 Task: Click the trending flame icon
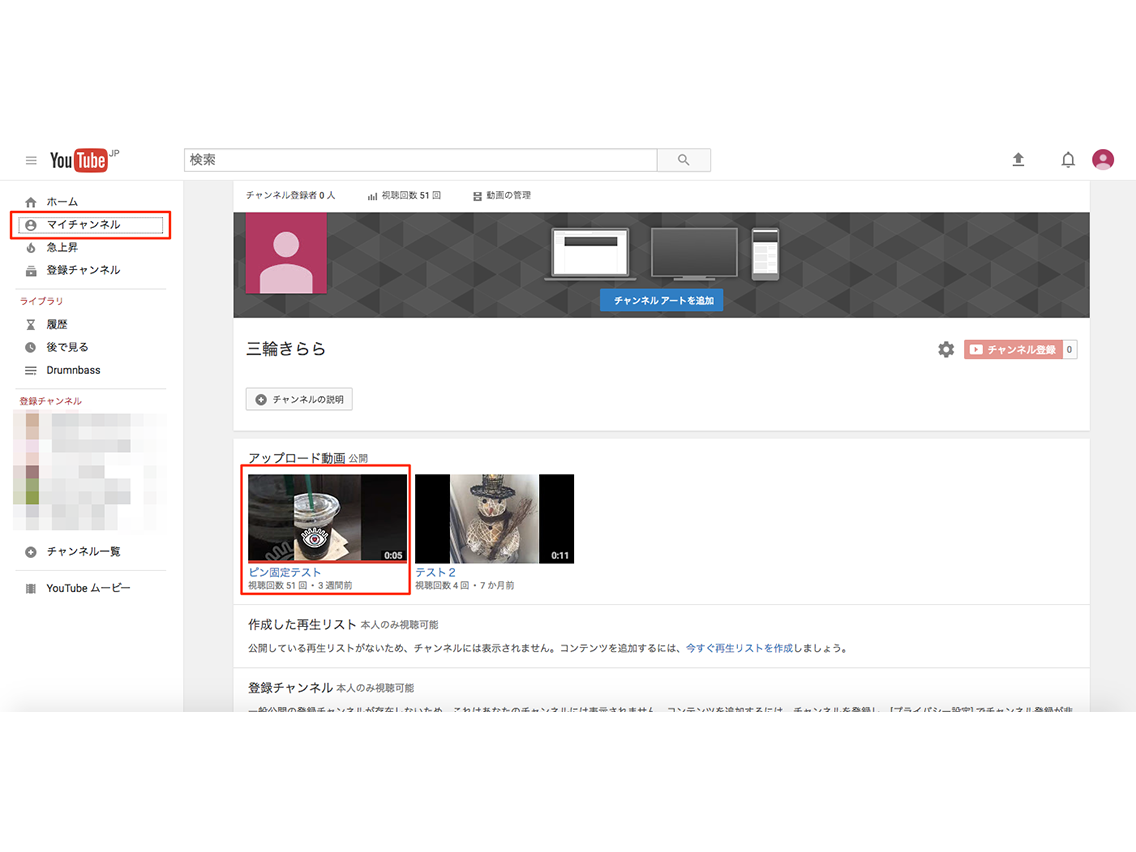click(x=30, y=248)
